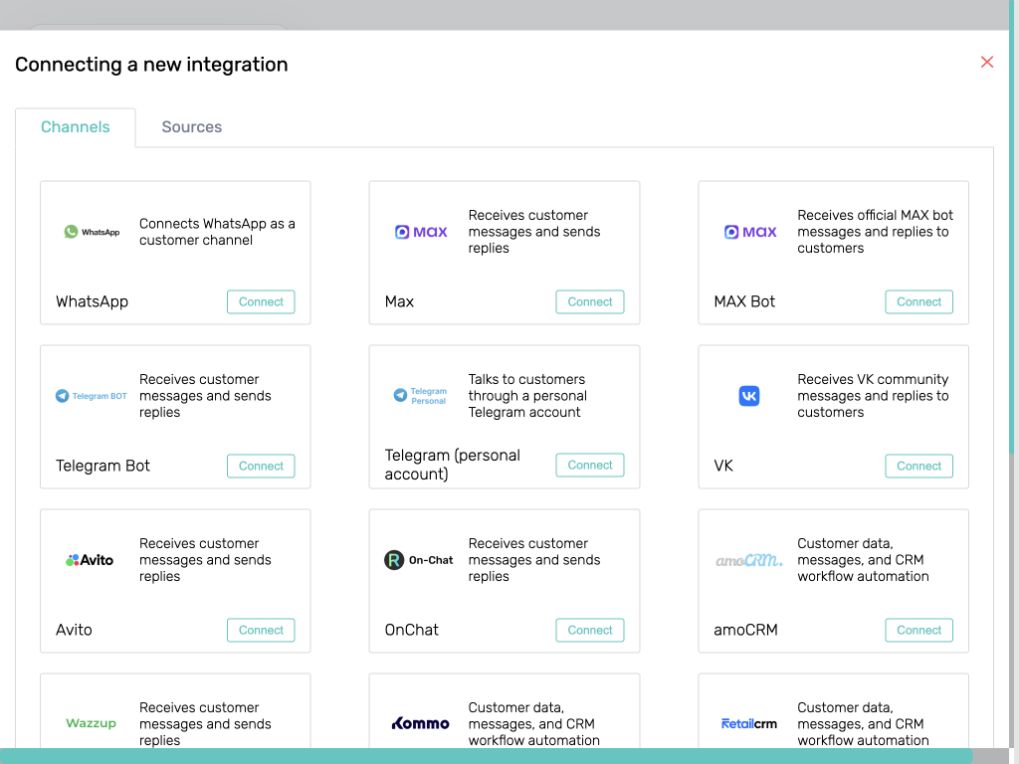The image size is (1019, 764).
Task: Click 'Telegram (personal account)' title
Action: click(452, 465)
